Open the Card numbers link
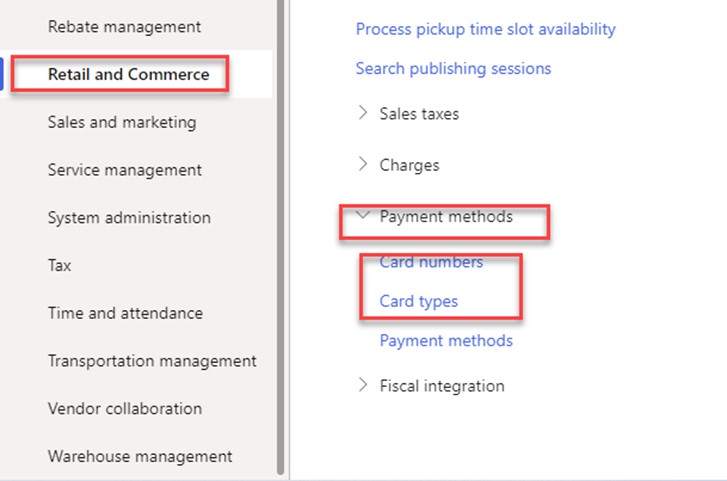 [x=431, y=262]
